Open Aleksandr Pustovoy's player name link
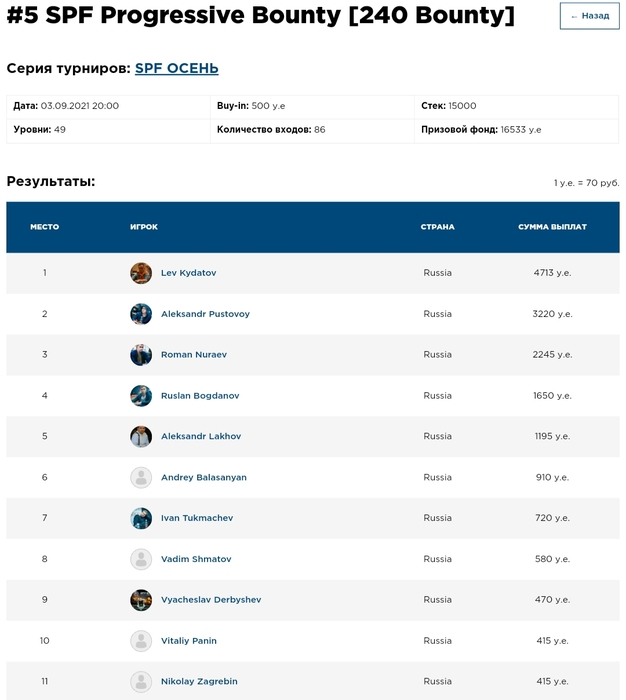The width and height of the screenshot is (626, 700). 205,314
